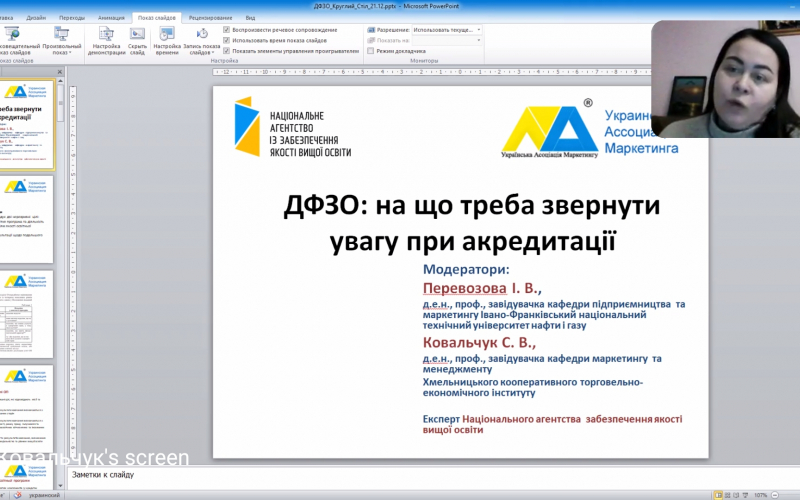The width and height of the screenshot is (800, 500).
Task: Toggle Воспроизвести речевое сопровождение checkbox
Action: [x=227, y=30]
